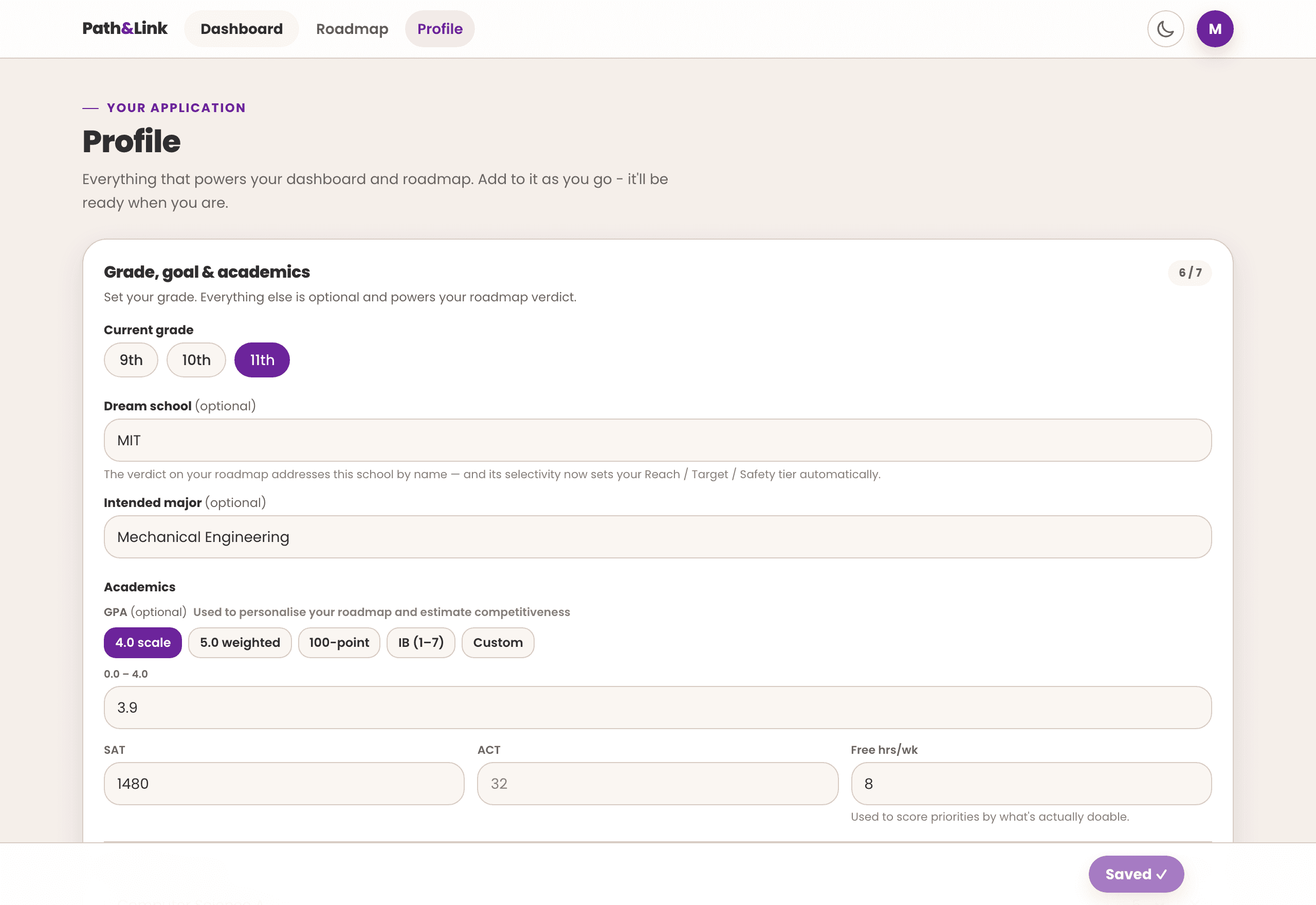Choose 9th as current grade
This screenshot has height=905, width=1316.
coord(131,360)
